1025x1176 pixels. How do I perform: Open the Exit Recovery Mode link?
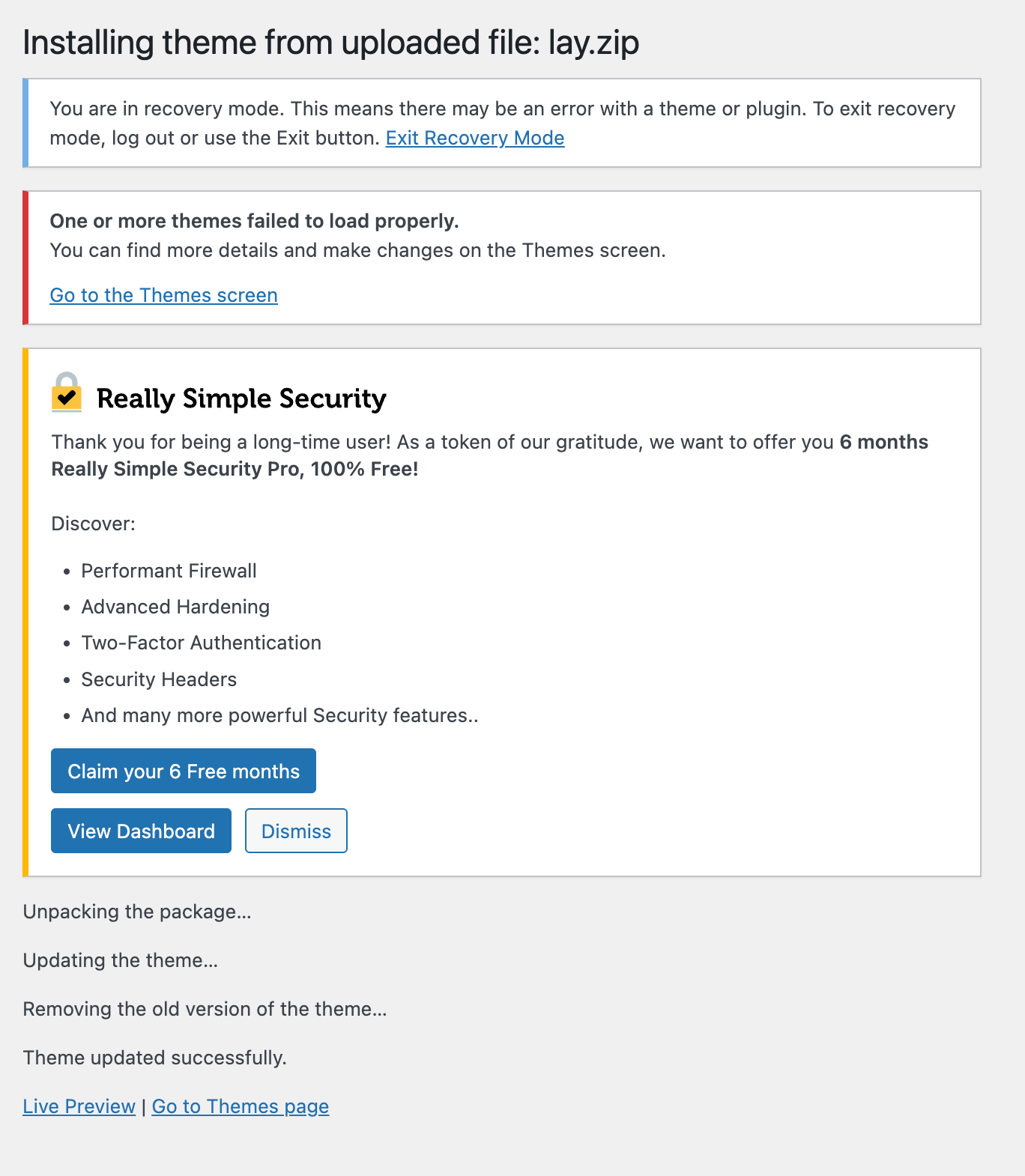pyautogui.click(x=474, y=138)
